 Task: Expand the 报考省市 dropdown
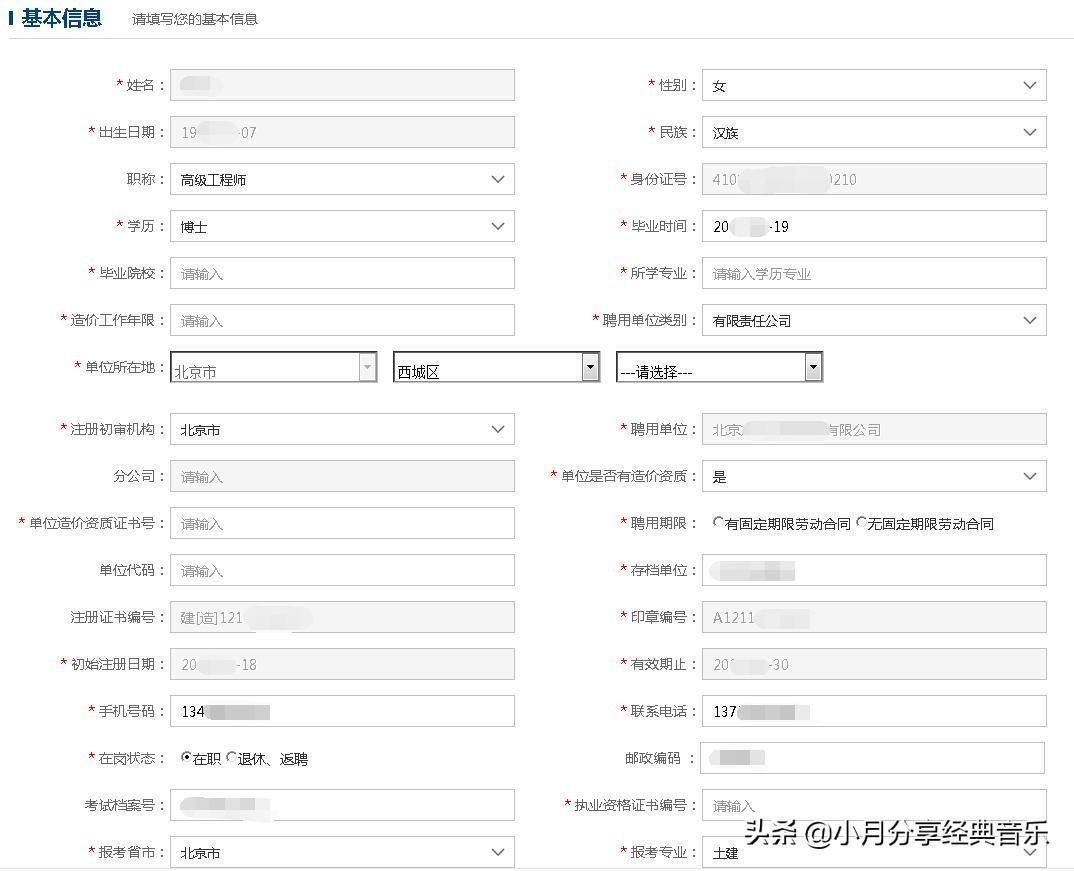pos(342,852)
